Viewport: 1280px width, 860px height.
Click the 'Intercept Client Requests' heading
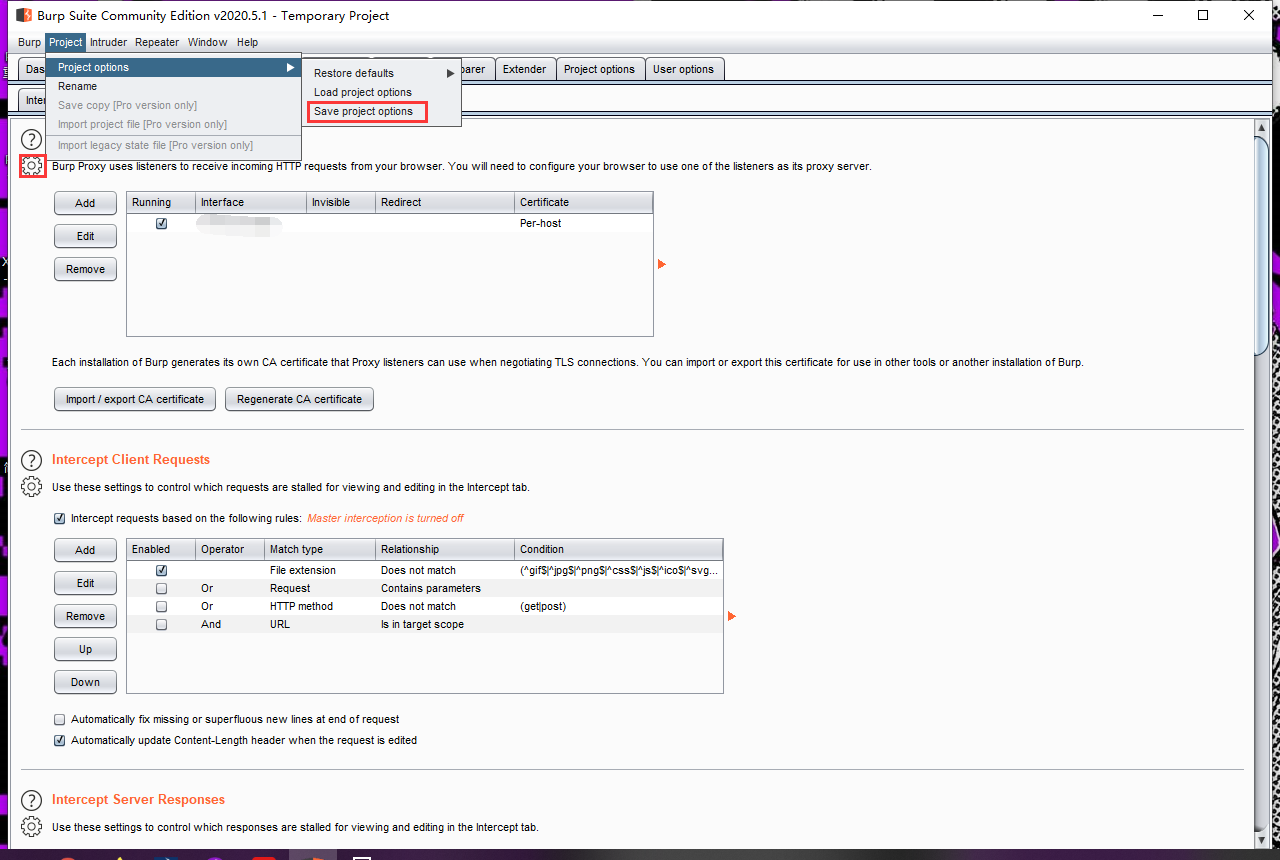pos(131,460)
